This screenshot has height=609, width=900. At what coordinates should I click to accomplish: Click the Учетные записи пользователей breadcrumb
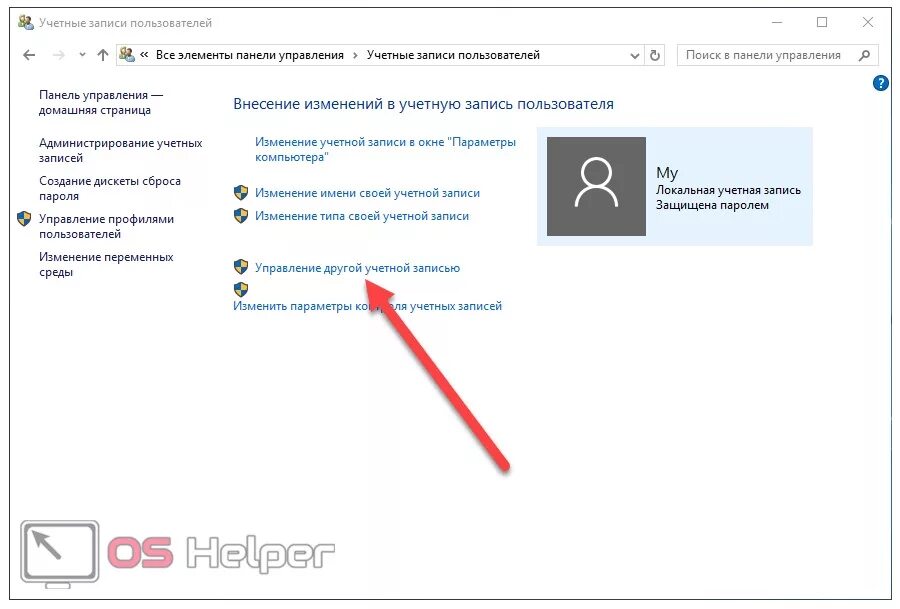pyautogui.click(x=453, y=55)
